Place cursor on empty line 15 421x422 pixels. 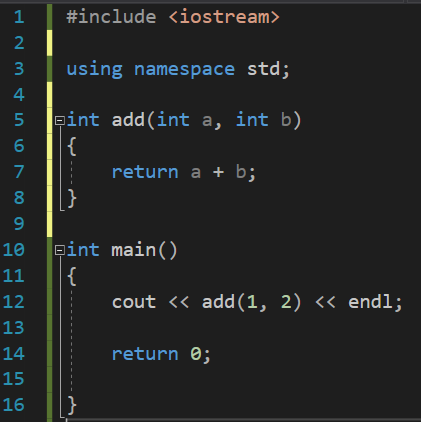(x=233, y=380)
